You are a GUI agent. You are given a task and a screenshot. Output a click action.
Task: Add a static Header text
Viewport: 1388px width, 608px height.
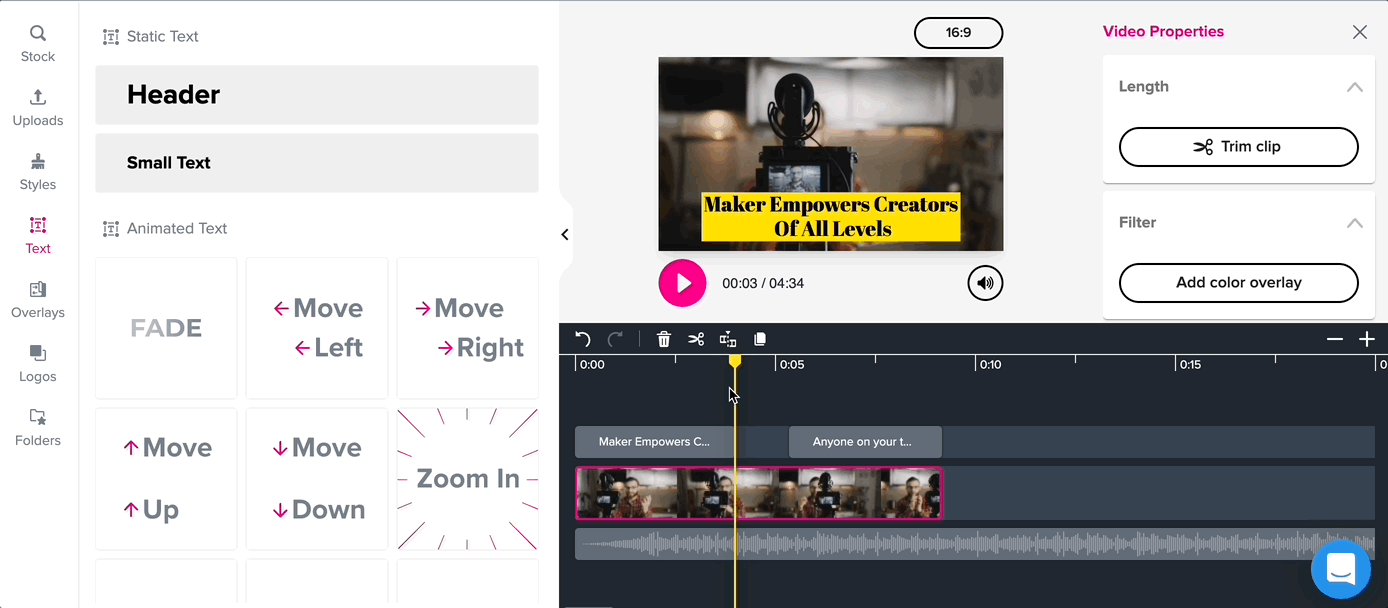pyautogui.click(x=317, y=95)
